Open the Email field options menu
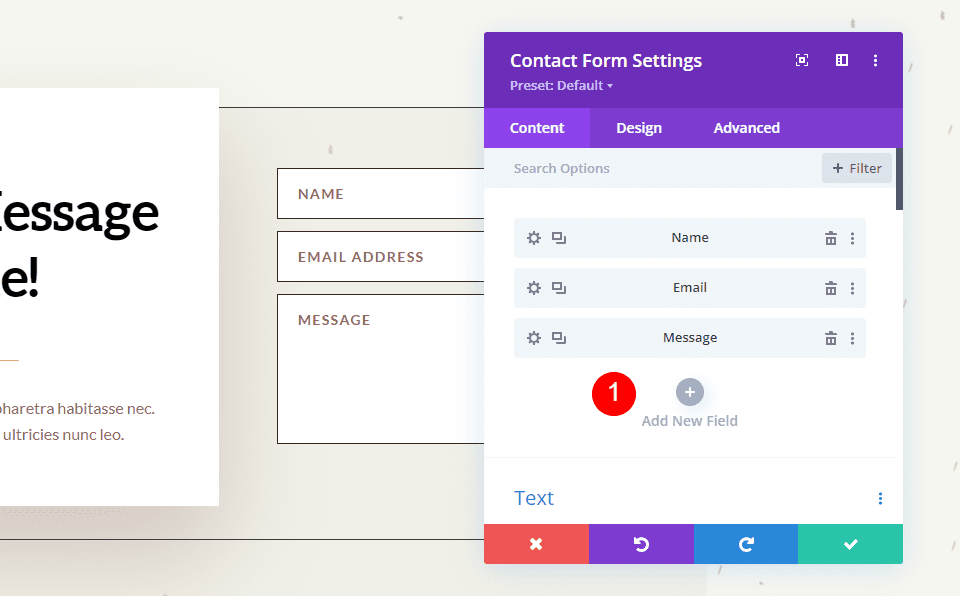960x596 pixels. (852, 288)
